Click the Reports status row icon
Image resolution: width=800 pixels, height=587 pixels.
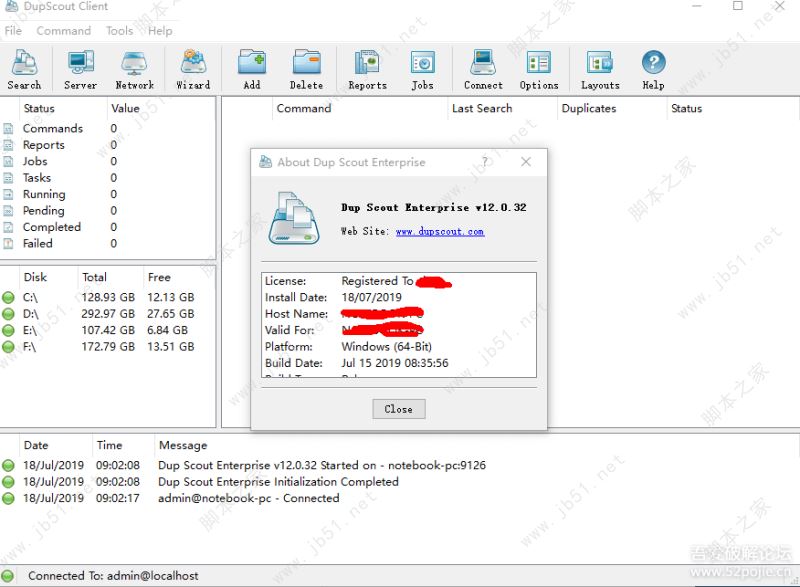point(8,145)
